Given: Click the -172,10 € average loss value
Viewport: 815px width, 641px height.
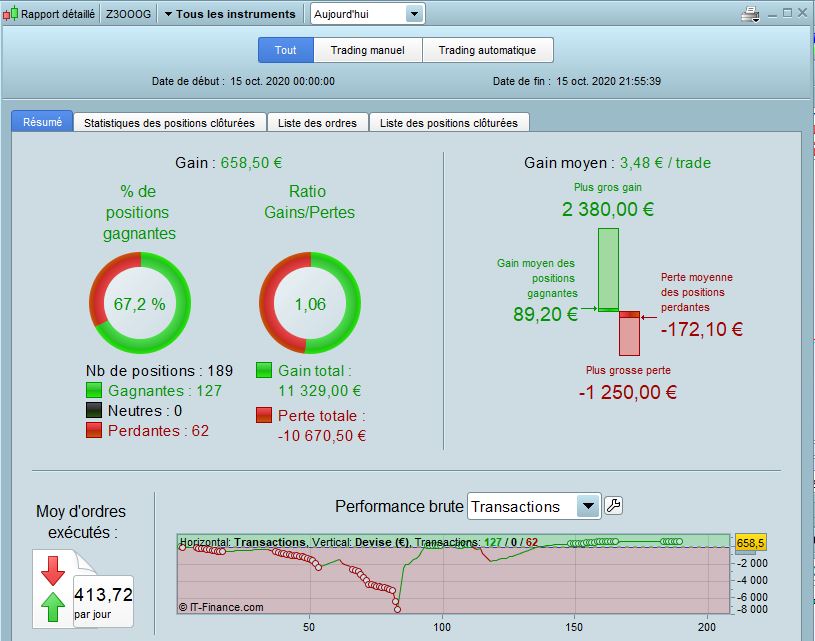Looking at the screenshot, I should pos(702,329).
